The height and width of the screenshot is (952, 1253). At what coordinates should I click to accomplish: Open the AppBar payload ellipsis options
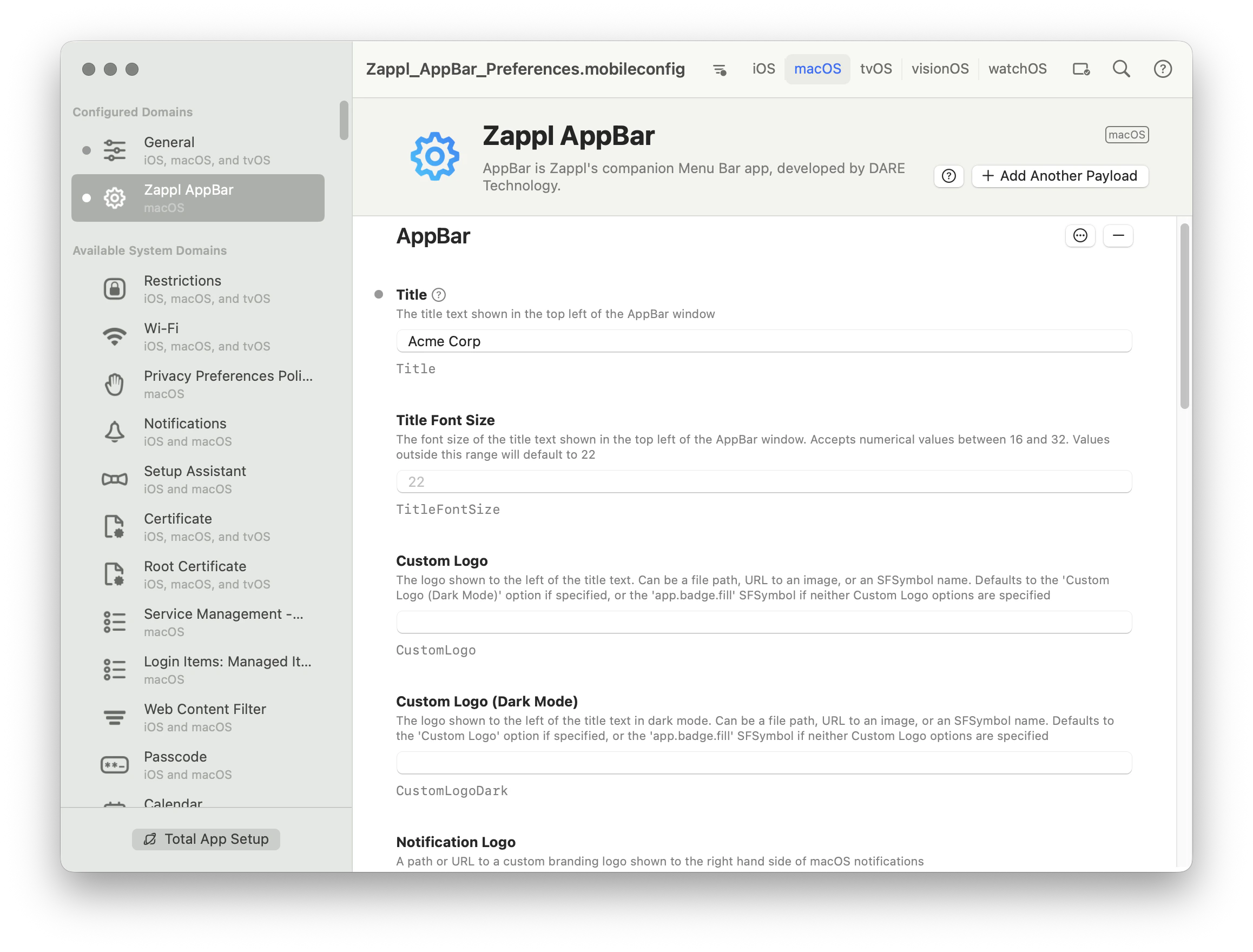[x=1079, y=235]
